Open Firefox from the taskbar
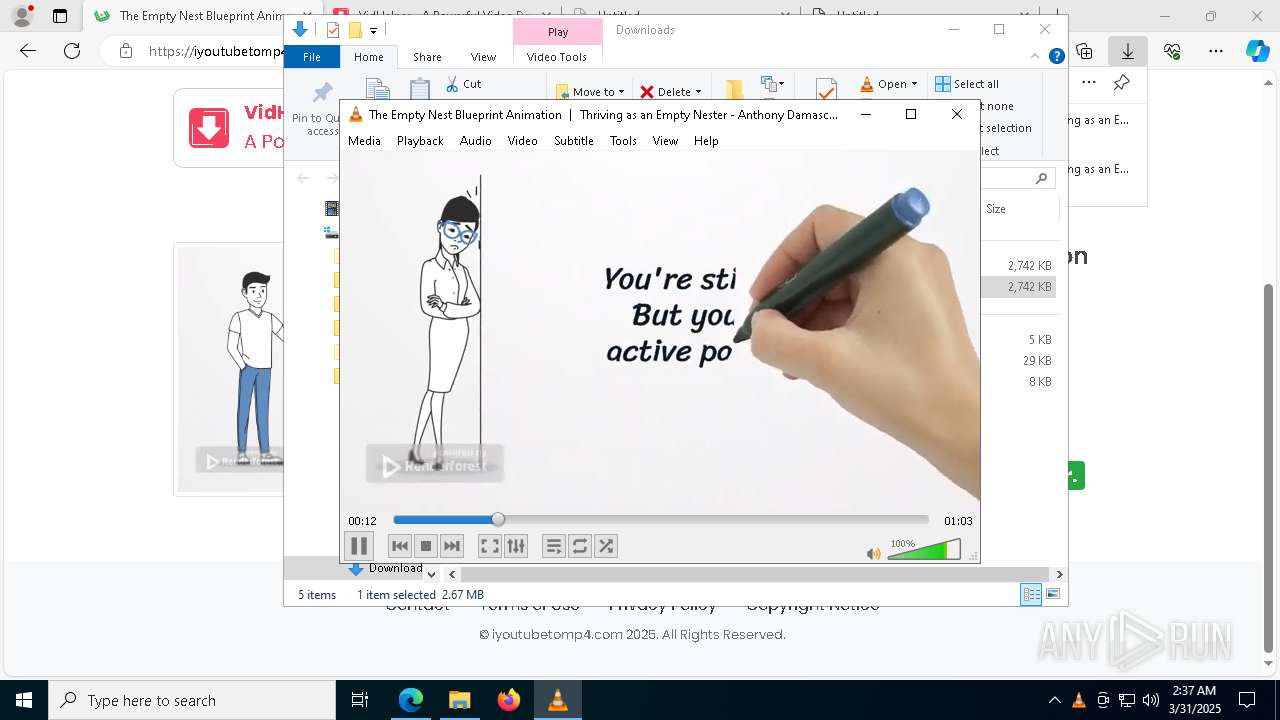The height and width of the screenshot is (720, 1280). tap(509, 700)
